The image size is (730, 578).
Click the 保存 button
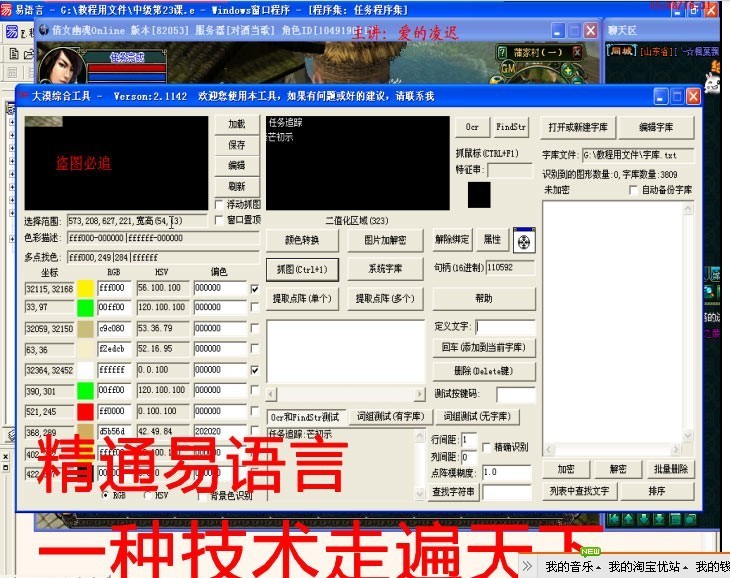[237, 145]
